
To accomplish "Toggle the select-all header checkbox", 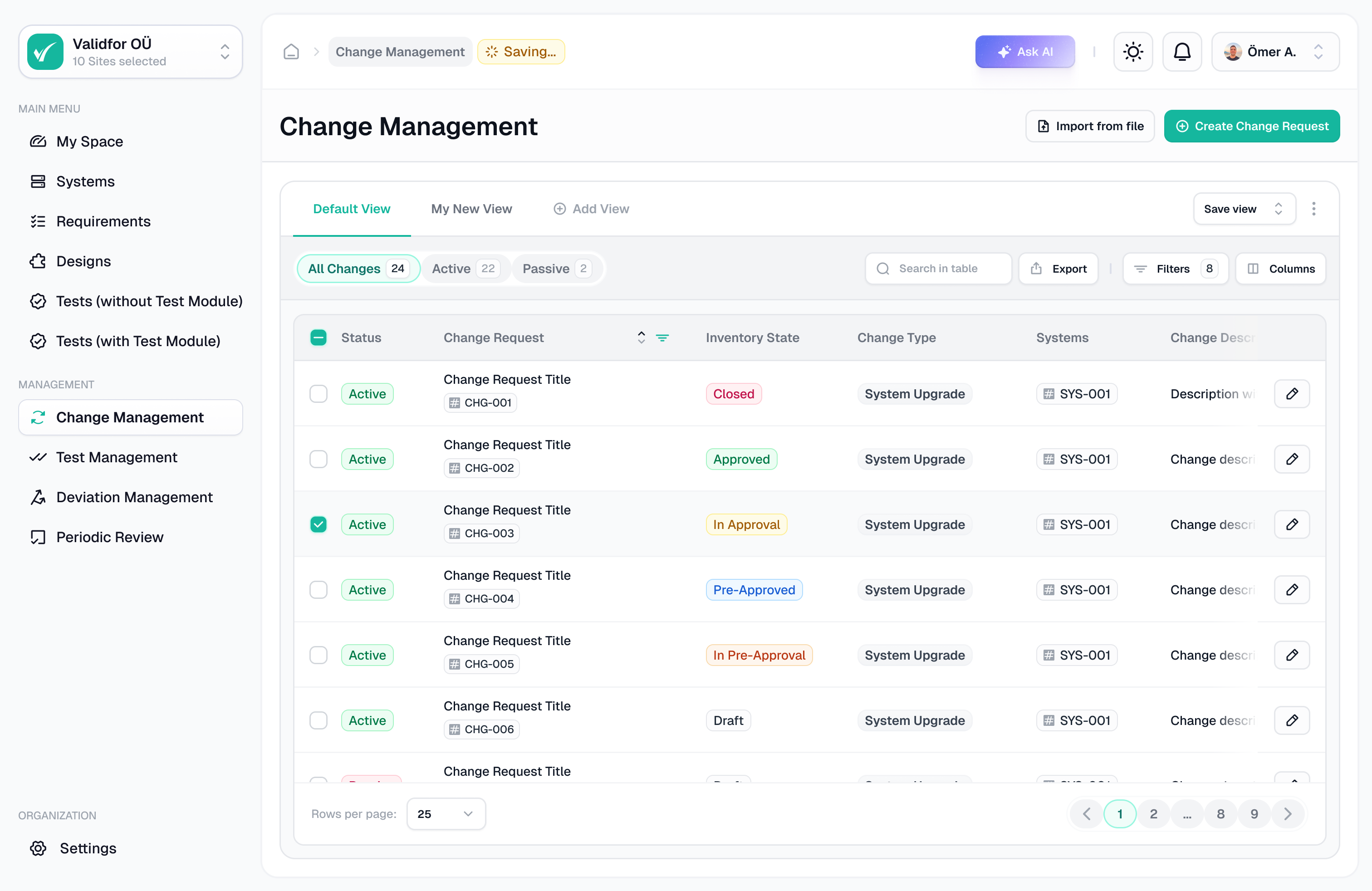I will tap(318, 338).
